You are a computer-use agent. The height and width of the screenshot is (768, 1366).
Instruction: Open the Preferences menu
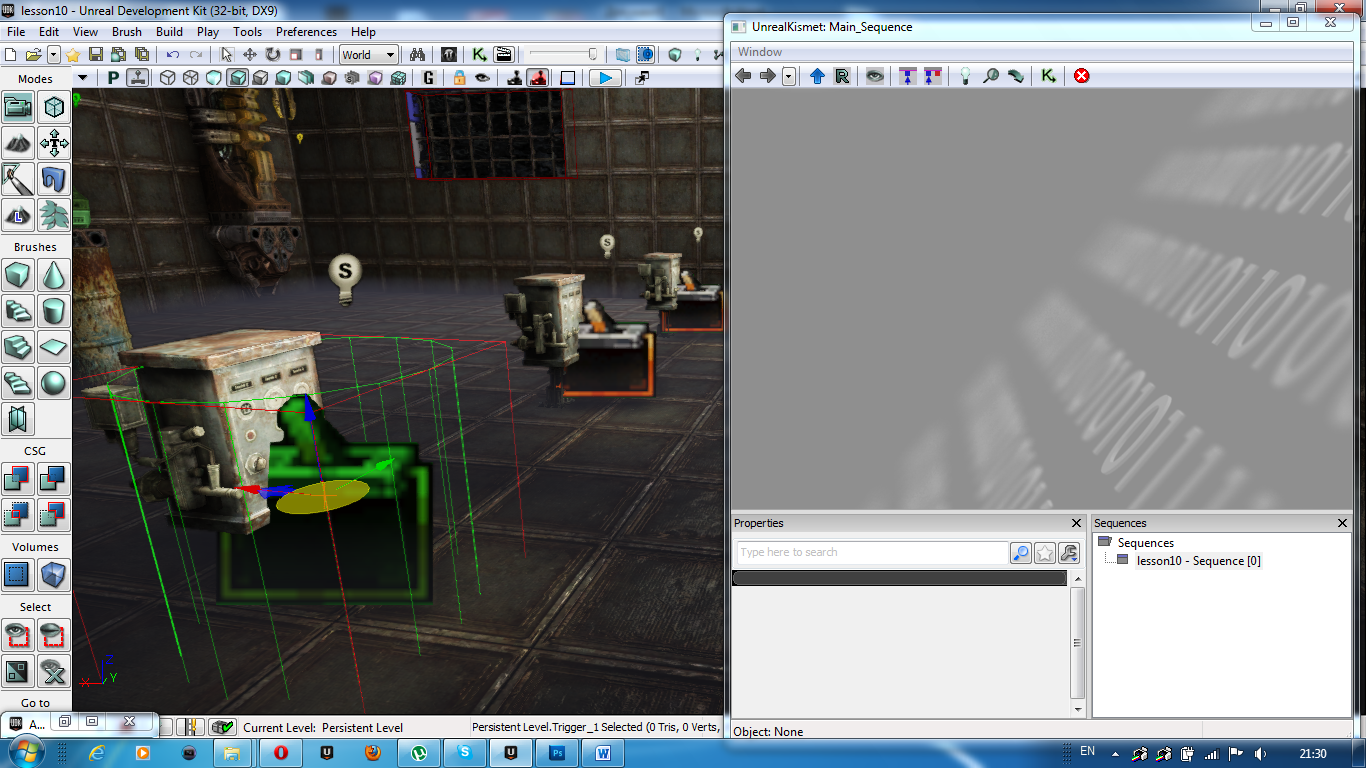point(306,32)
